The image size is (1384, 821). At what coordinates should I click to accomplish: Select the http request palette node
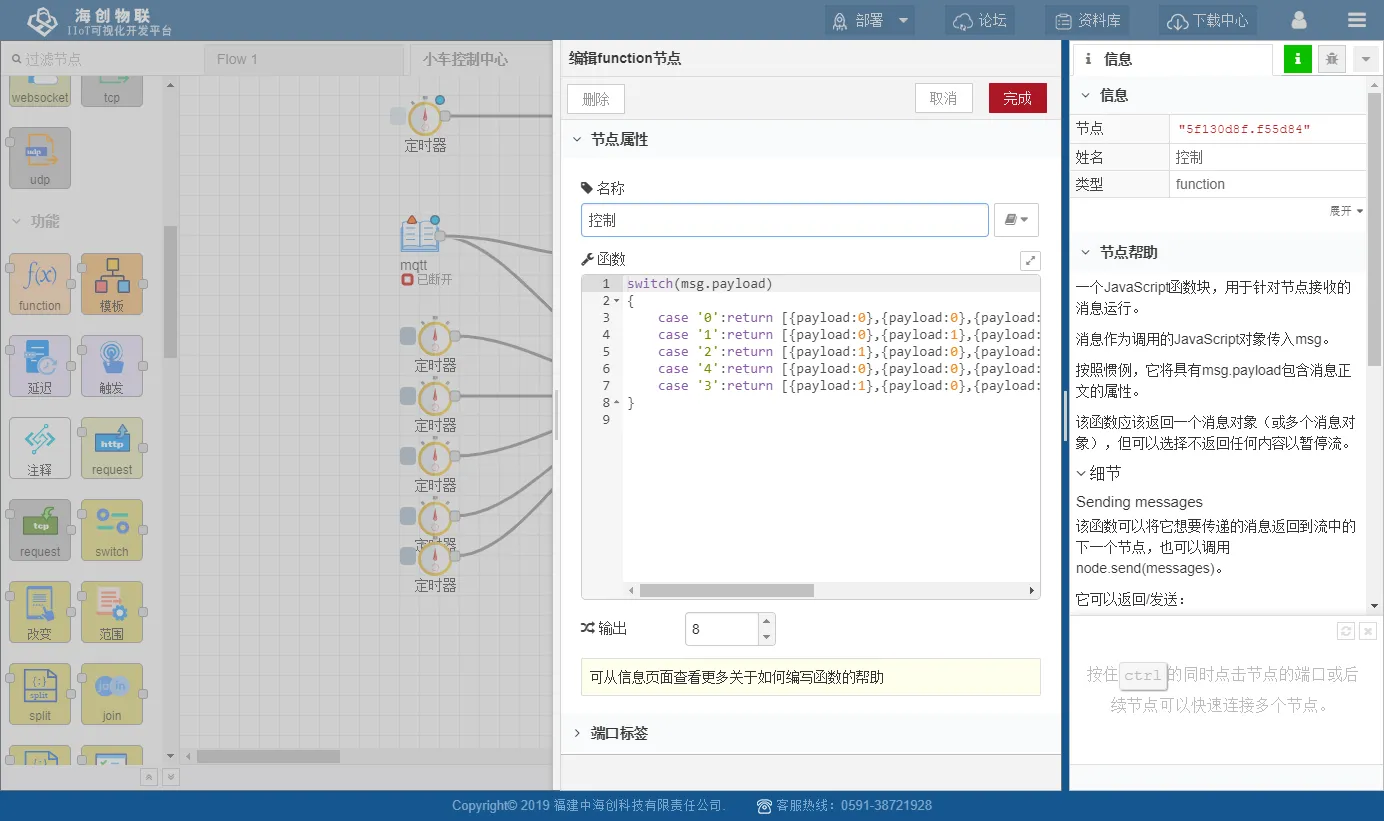tap(112, 448)
